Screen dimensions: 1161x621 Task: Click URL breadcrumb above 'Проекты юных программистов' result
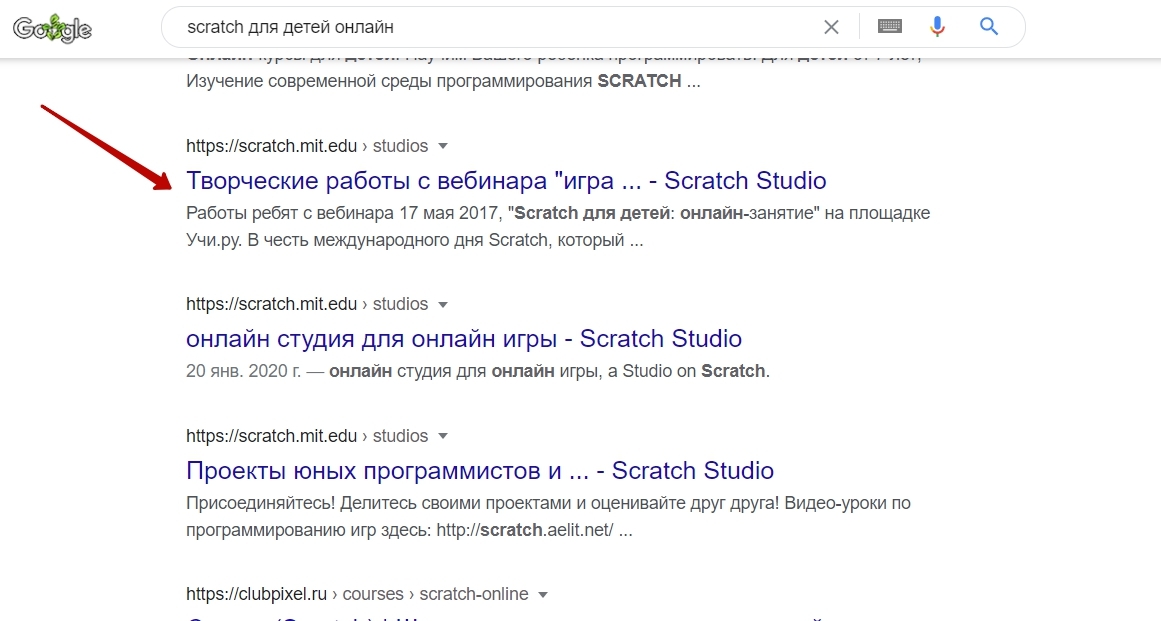coord(307,436)
